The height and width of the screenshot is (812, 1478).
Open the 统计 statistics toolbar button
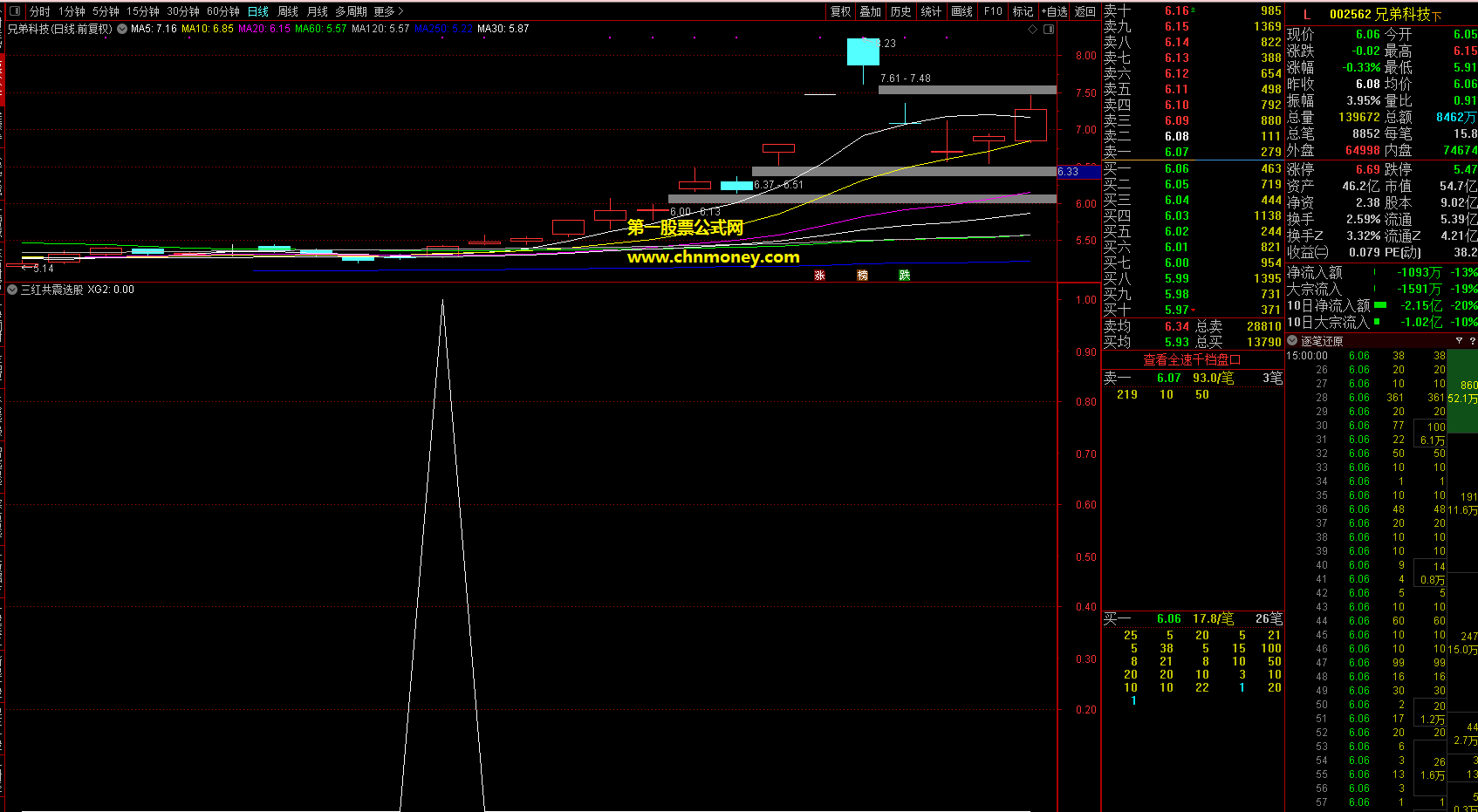(931, 11)
